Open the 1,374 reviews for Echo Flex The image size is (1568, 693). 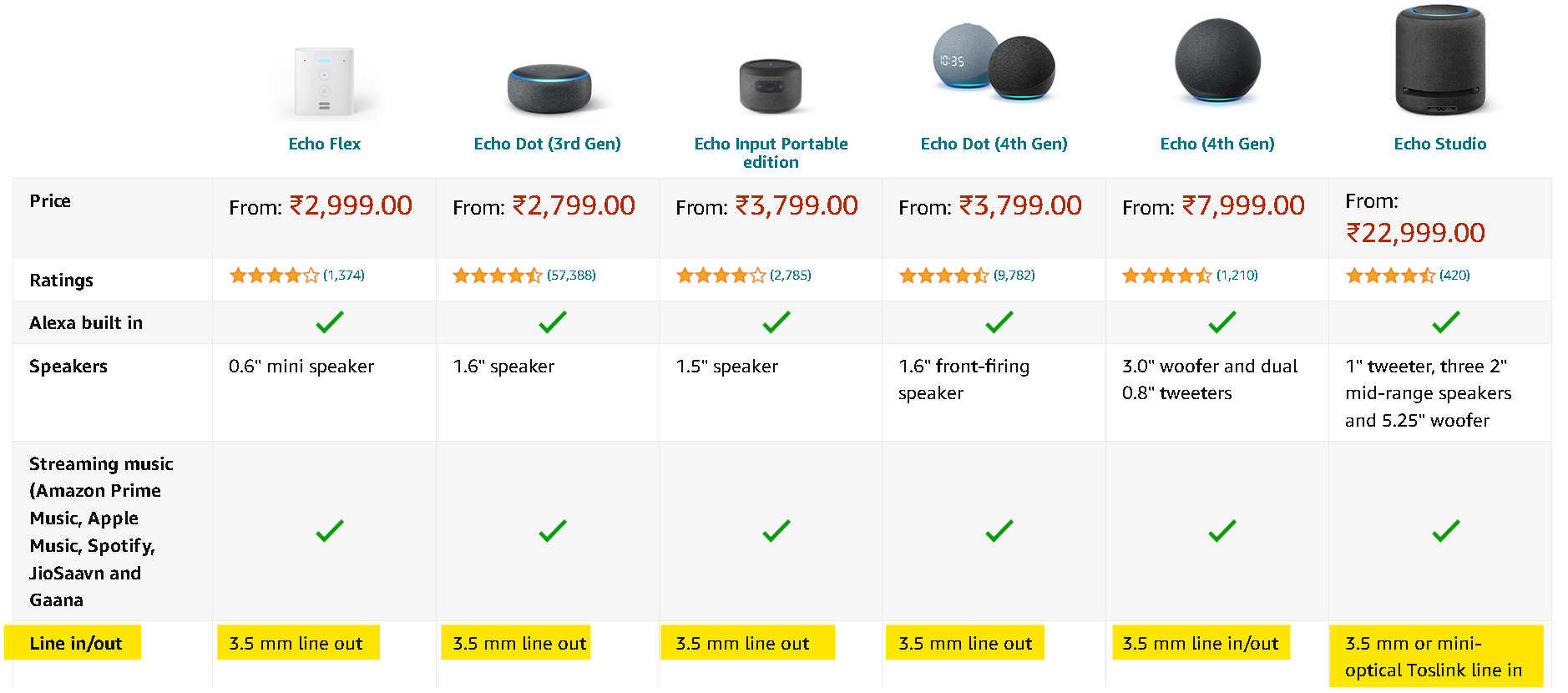coord(344,276)
